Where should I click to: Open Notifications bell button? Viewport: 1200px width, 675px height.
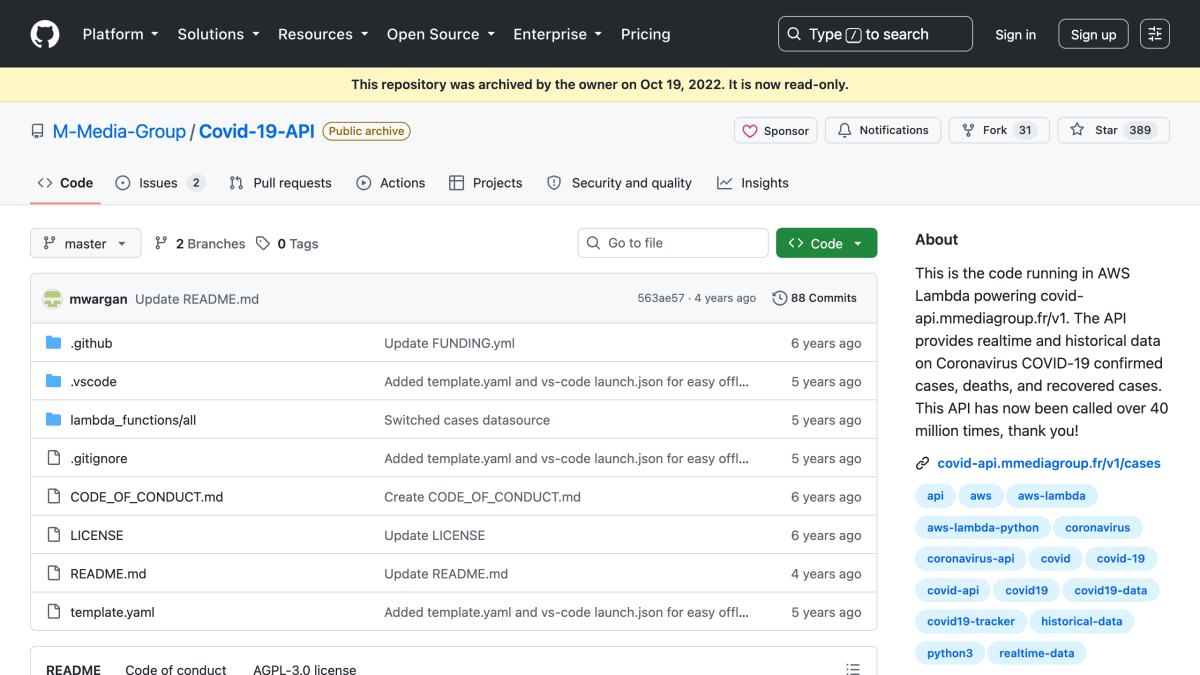click(883, 130)
